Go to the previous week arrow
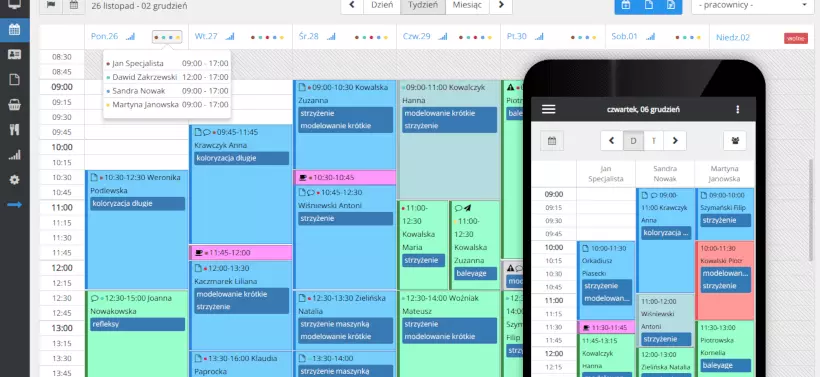 [352, 6]
